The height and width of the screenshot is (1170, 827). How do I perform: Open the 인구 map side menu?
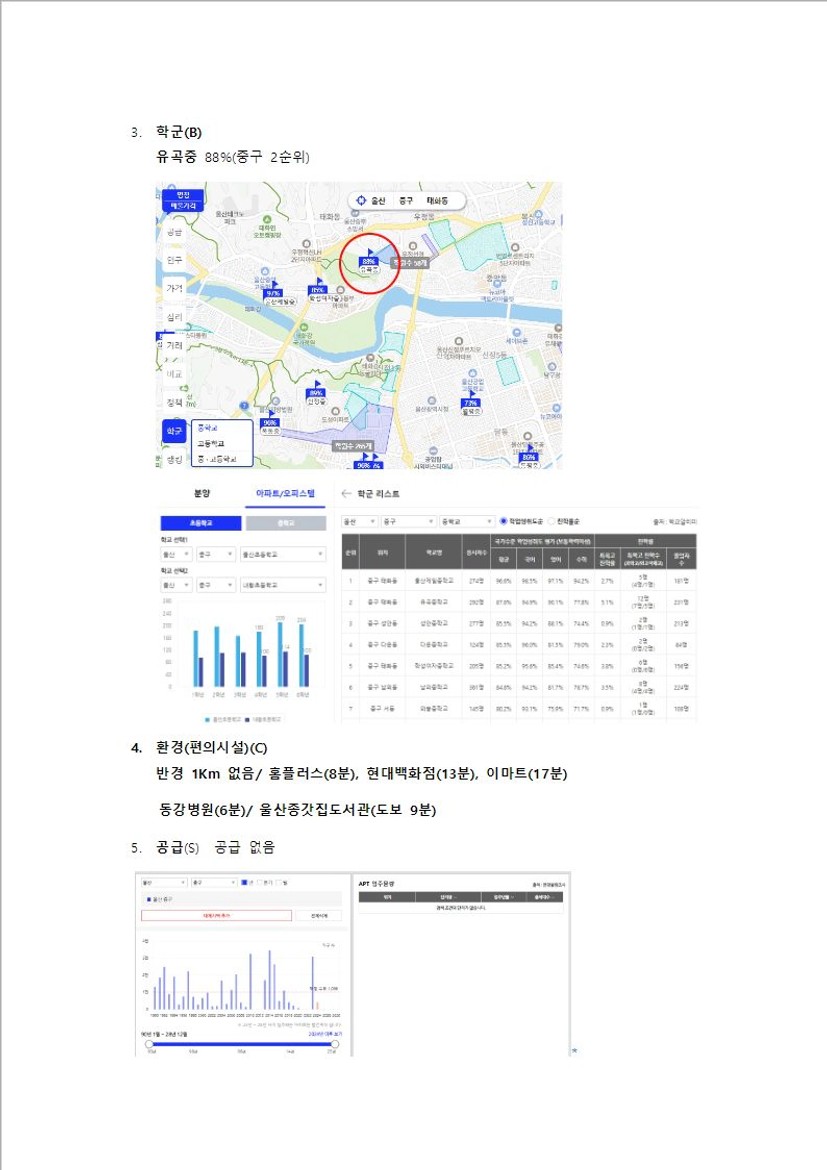point(174,260)
